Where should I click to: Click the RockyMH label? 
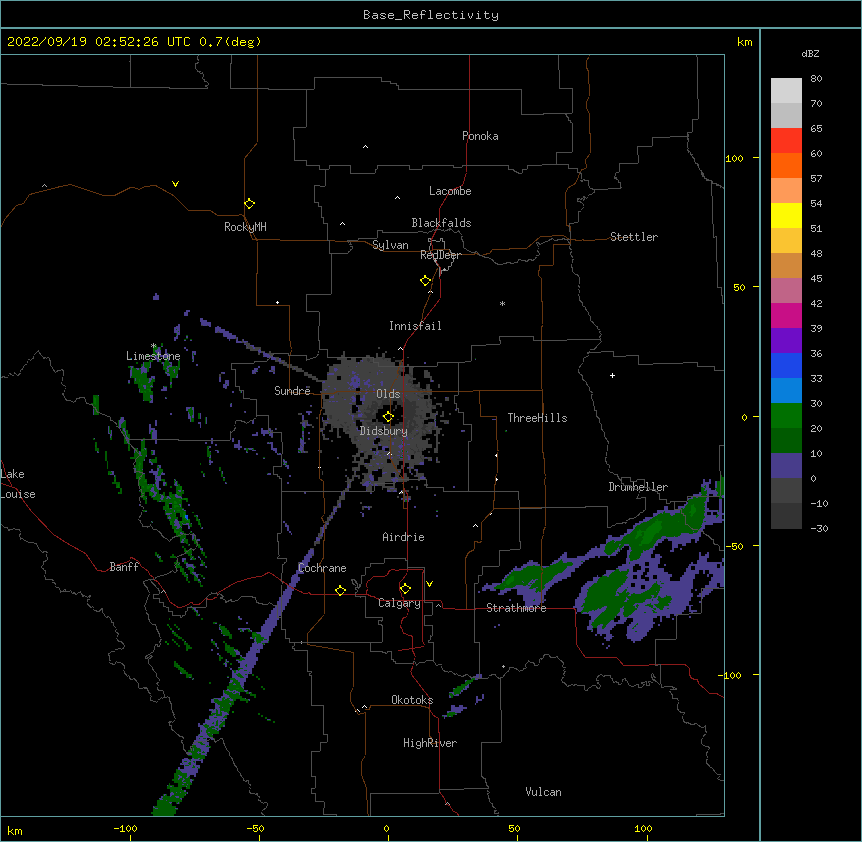click(245, 227)
